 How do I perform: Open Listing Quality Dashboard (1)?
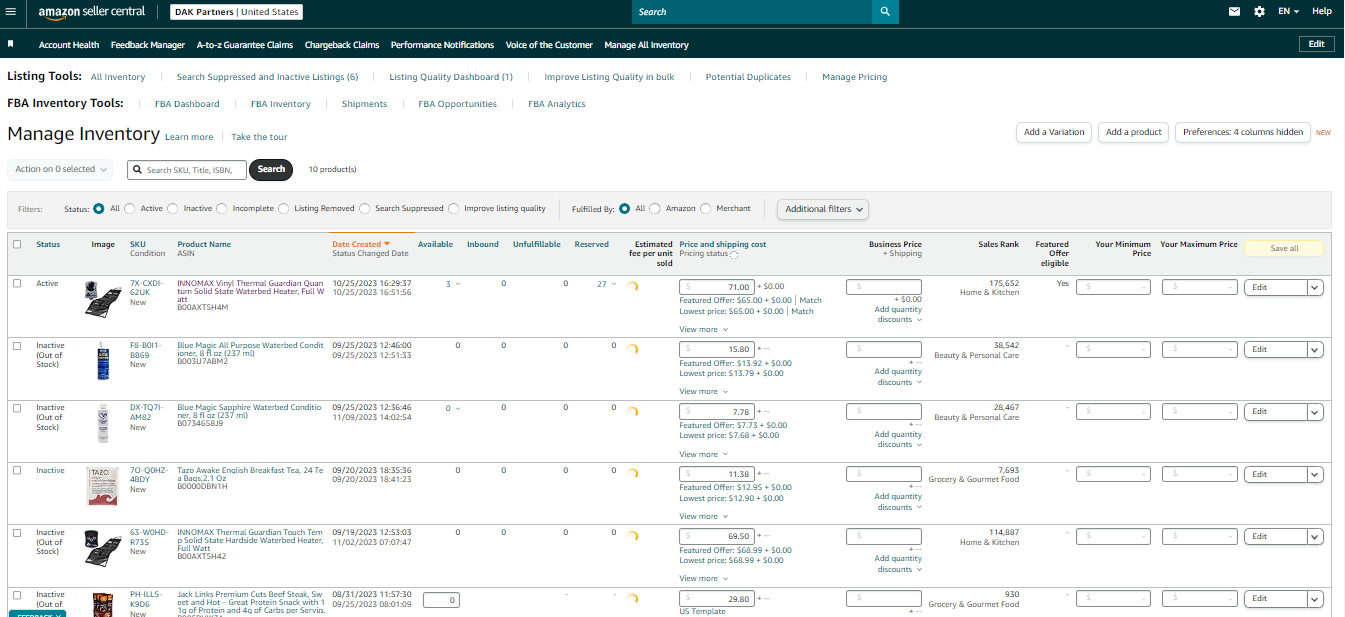click(451, 77)
